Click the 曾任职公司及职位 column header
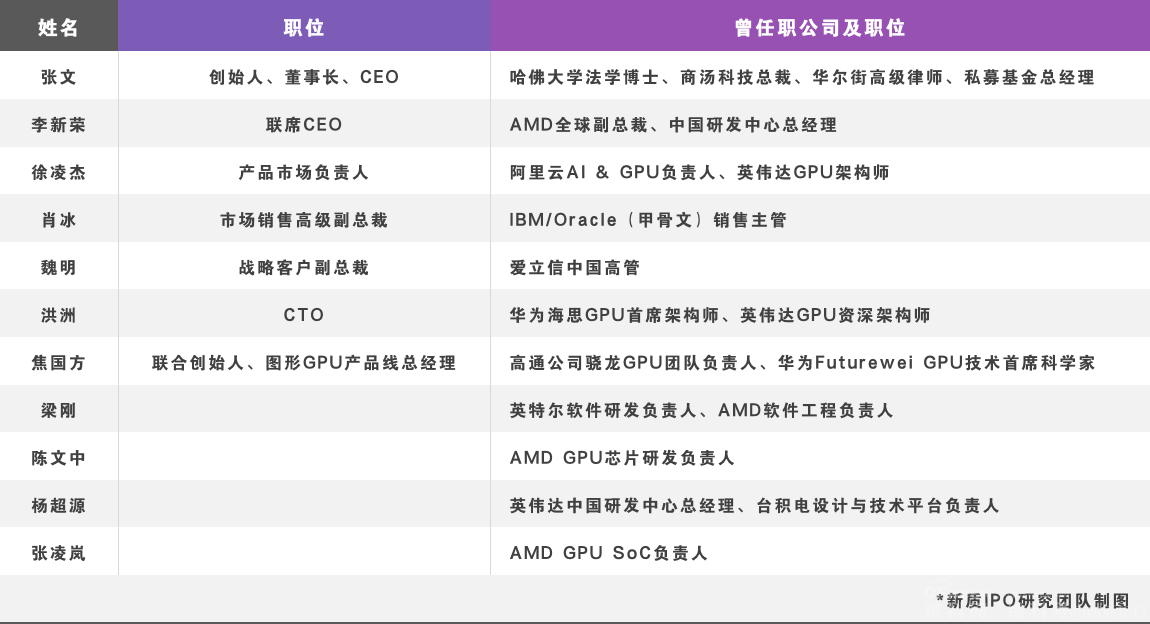Screen dimensions: 1150x624 pyautogui.click(x=820, y=28)
